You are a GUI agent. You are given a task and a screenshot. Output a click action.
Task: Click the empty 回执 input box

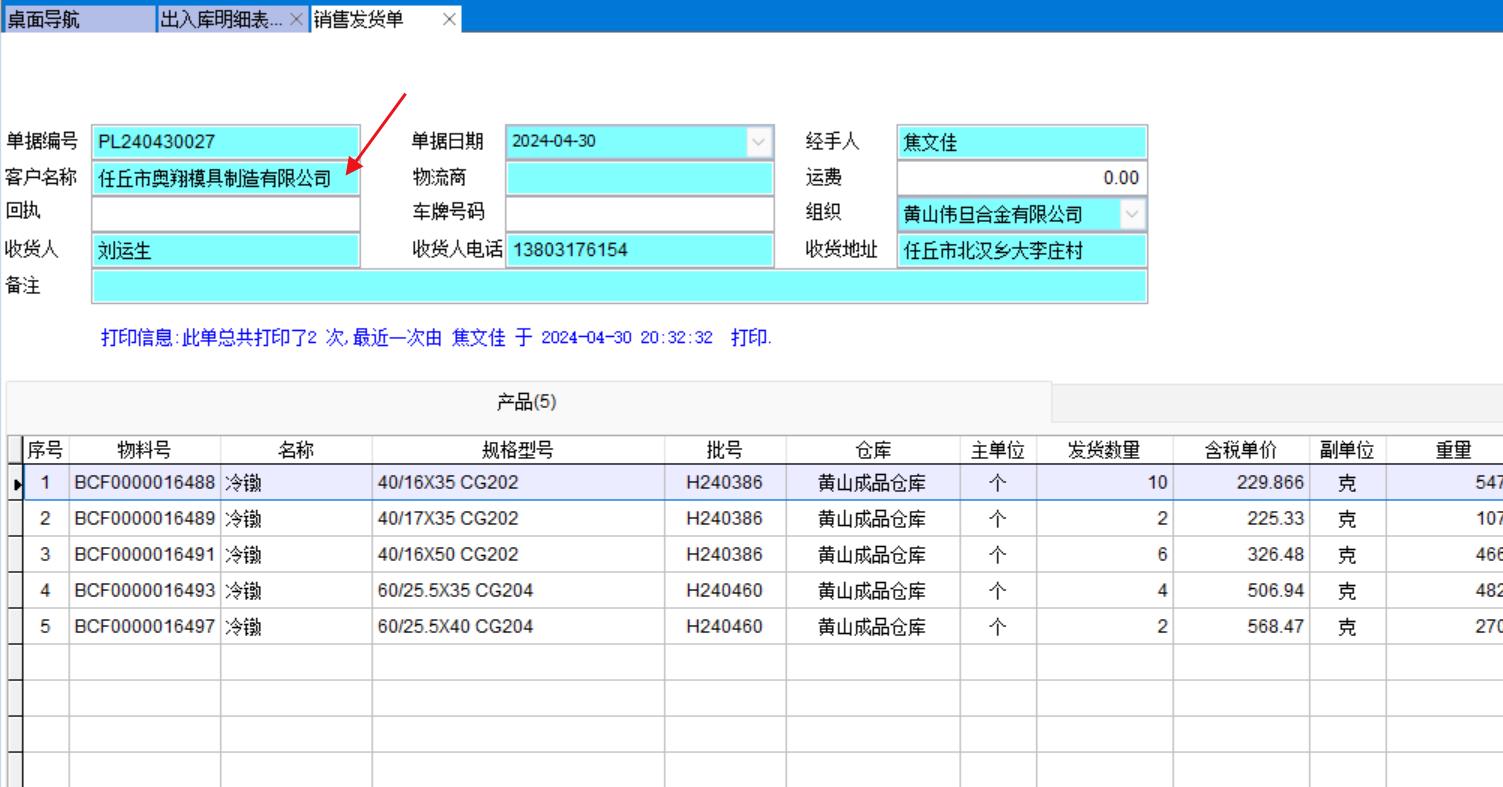coord(225,214)
